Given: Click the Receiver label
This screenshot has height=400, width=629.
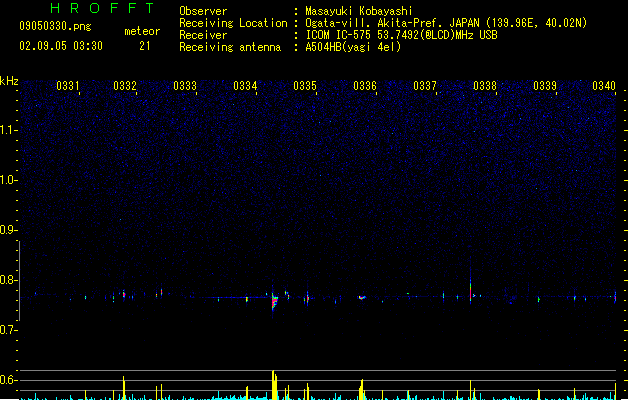Looking at the screenshot, I should tap(203, 35).
